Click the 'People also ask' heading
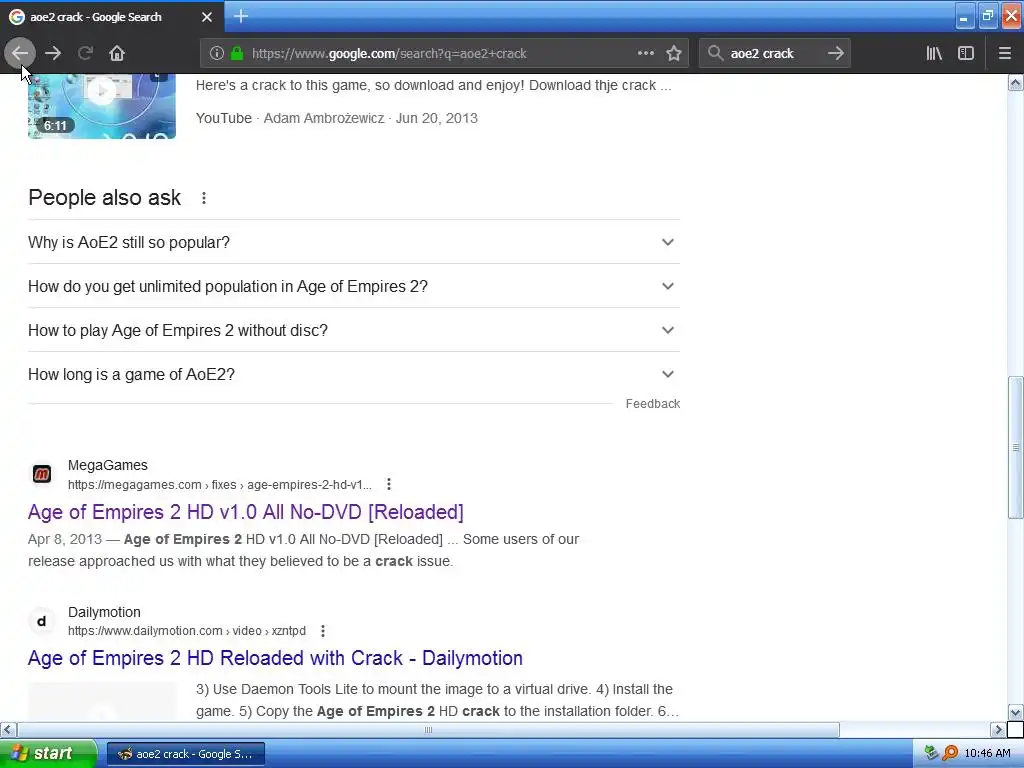This screenshot has width=1024, height=768. 104,197
